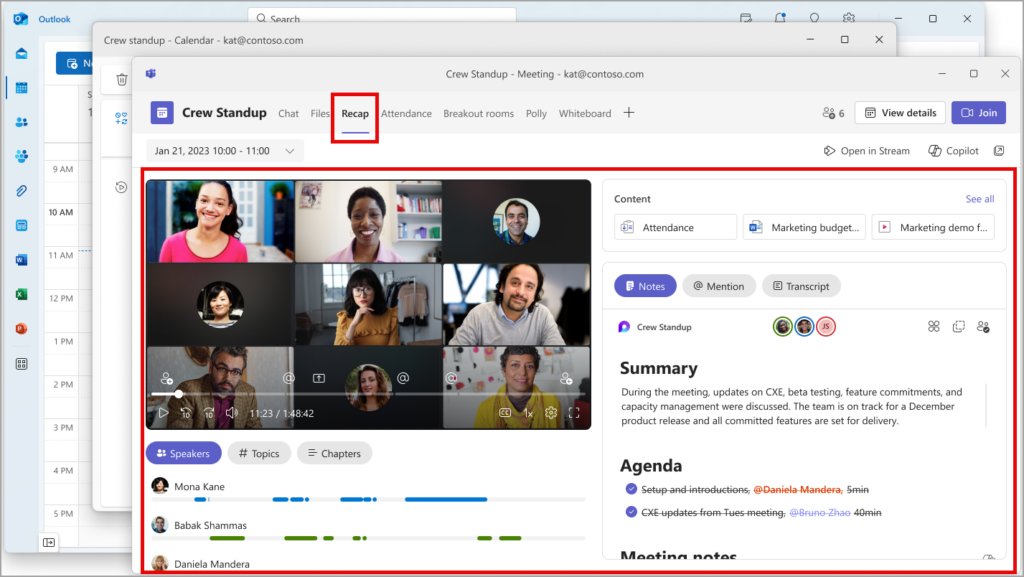
Task: Open Mail in Outlook sidebar
Action: (22, 54)
